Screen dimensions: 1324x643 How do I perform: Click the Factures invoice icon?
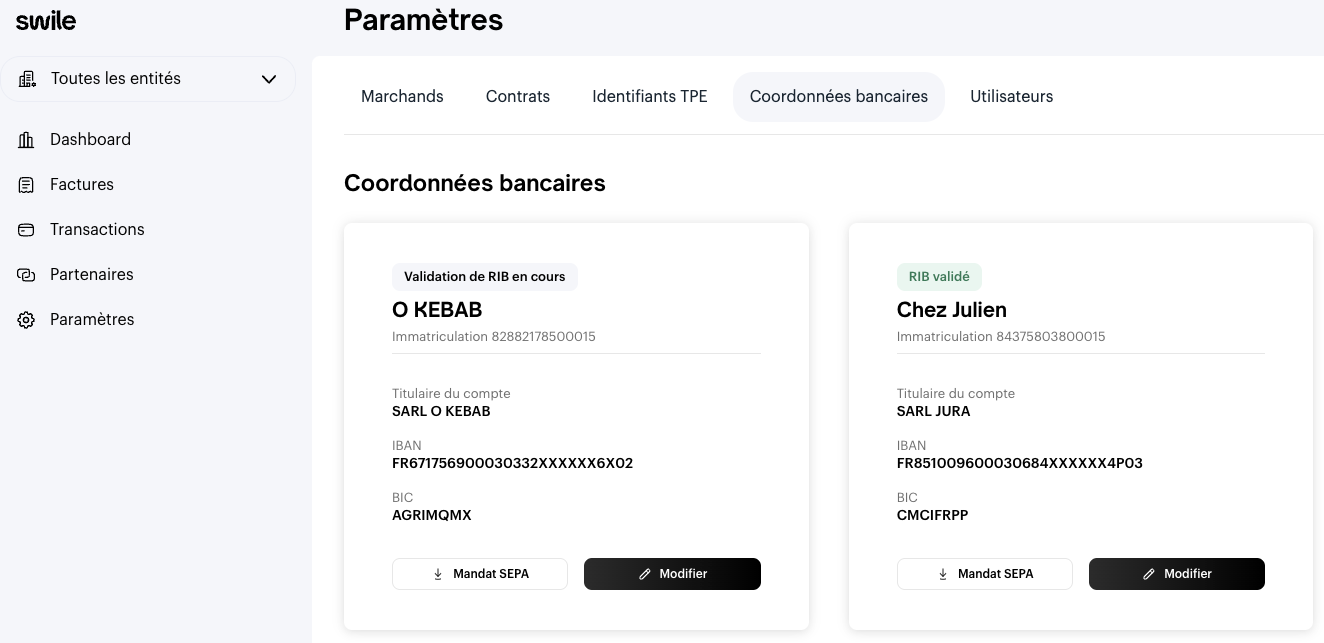(x=27, y=185)
